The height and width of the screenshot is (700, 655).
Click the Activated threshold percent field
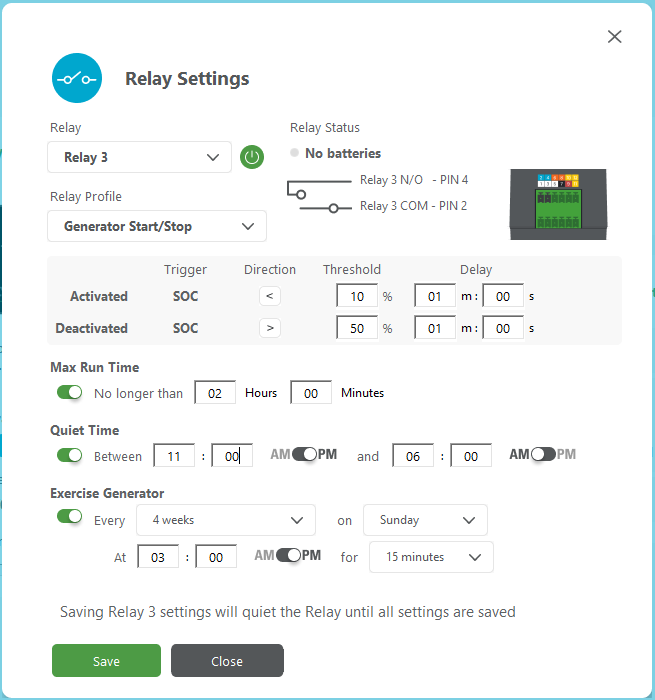point(357,297)
